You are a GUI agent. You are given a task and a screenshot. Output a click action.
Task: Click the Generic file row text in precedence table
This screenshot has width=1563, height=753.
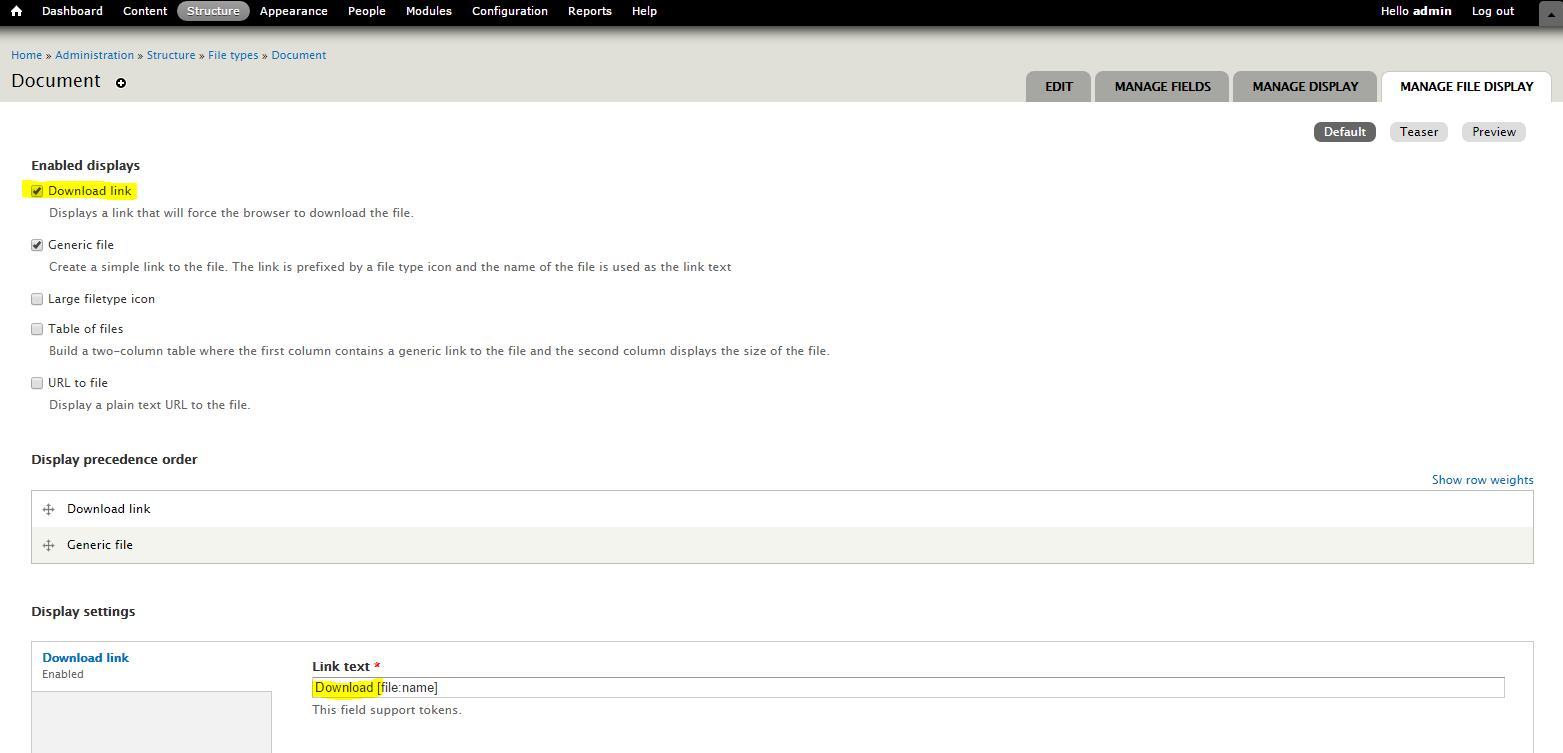point(100,545)
